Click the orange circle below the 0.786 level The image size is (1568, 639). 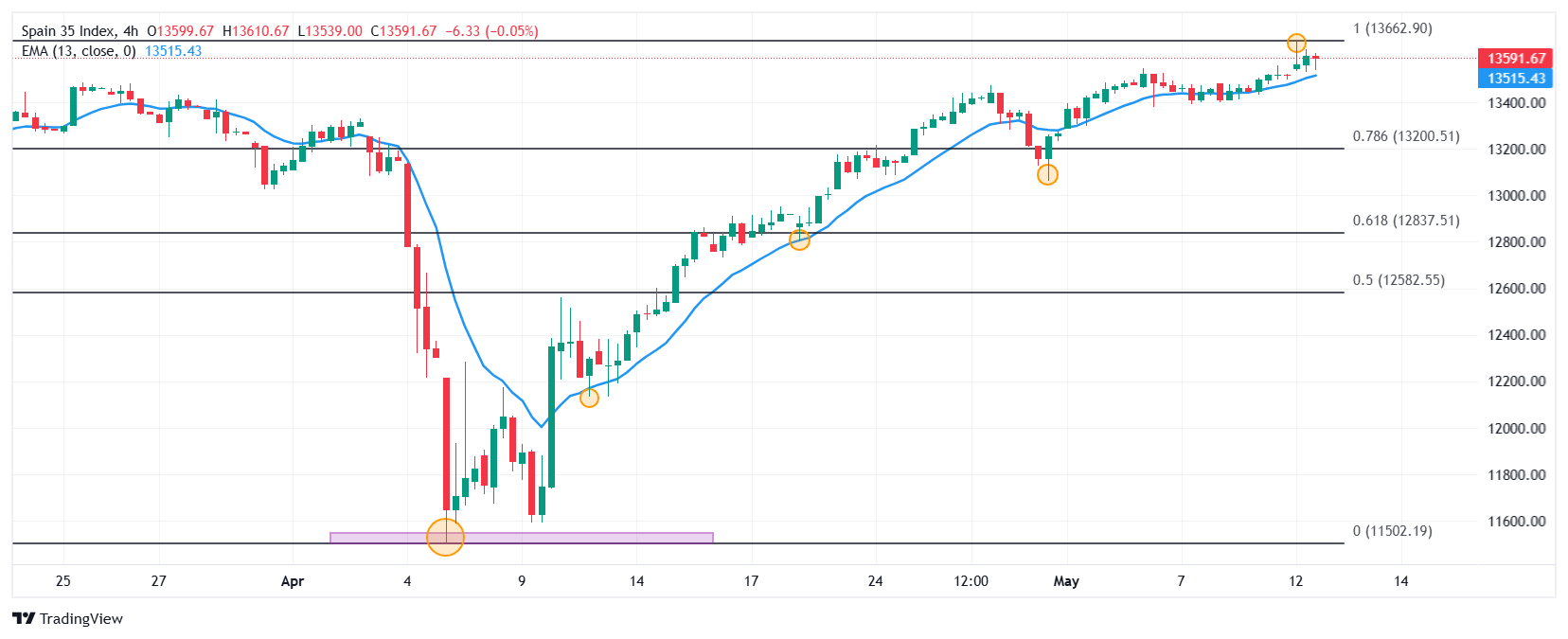click(x=1047, y=174)
